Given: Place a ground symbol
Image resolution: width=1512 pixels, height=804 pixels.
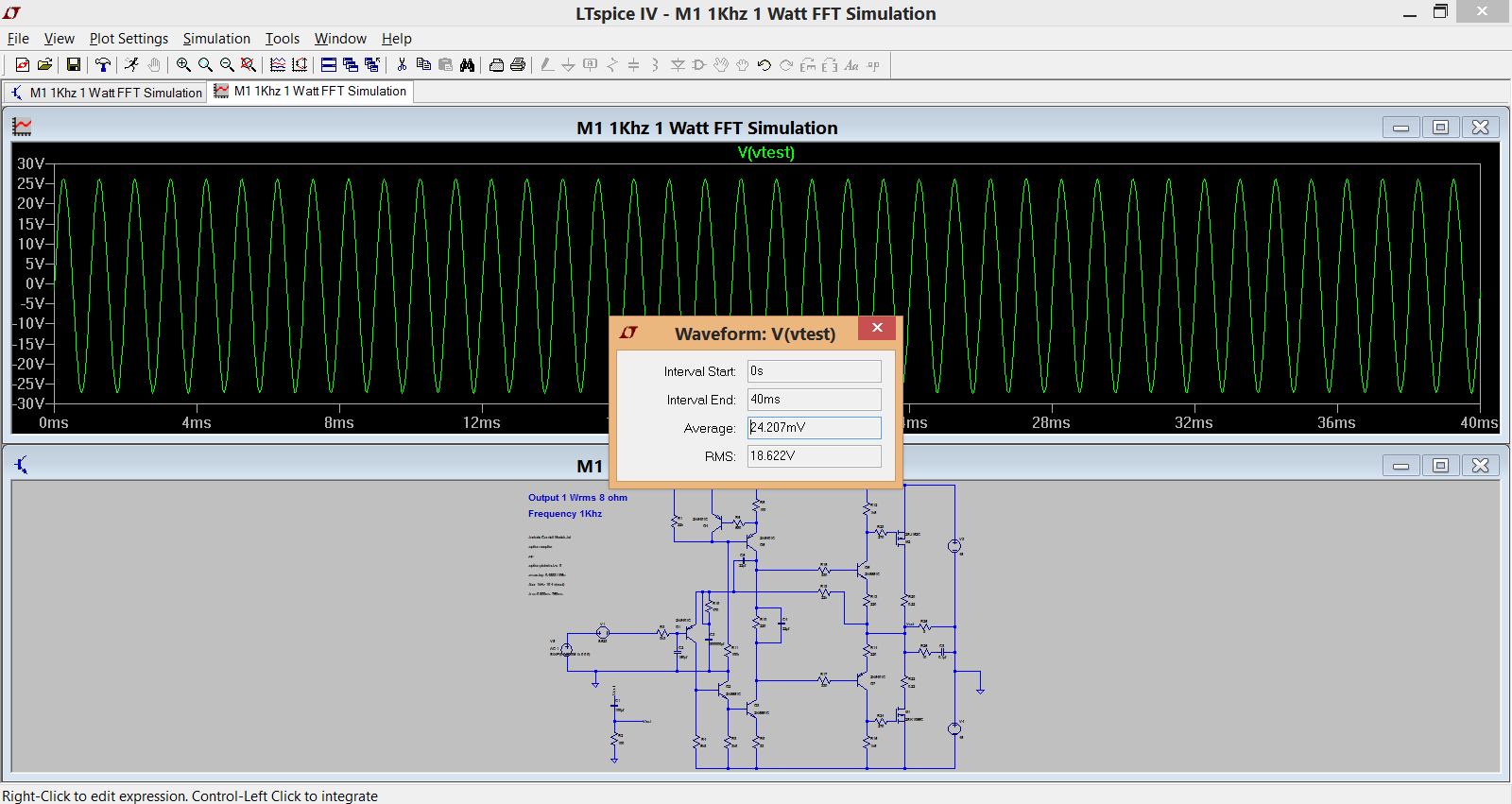Looking at the screenshot, I should pos(568,65).
